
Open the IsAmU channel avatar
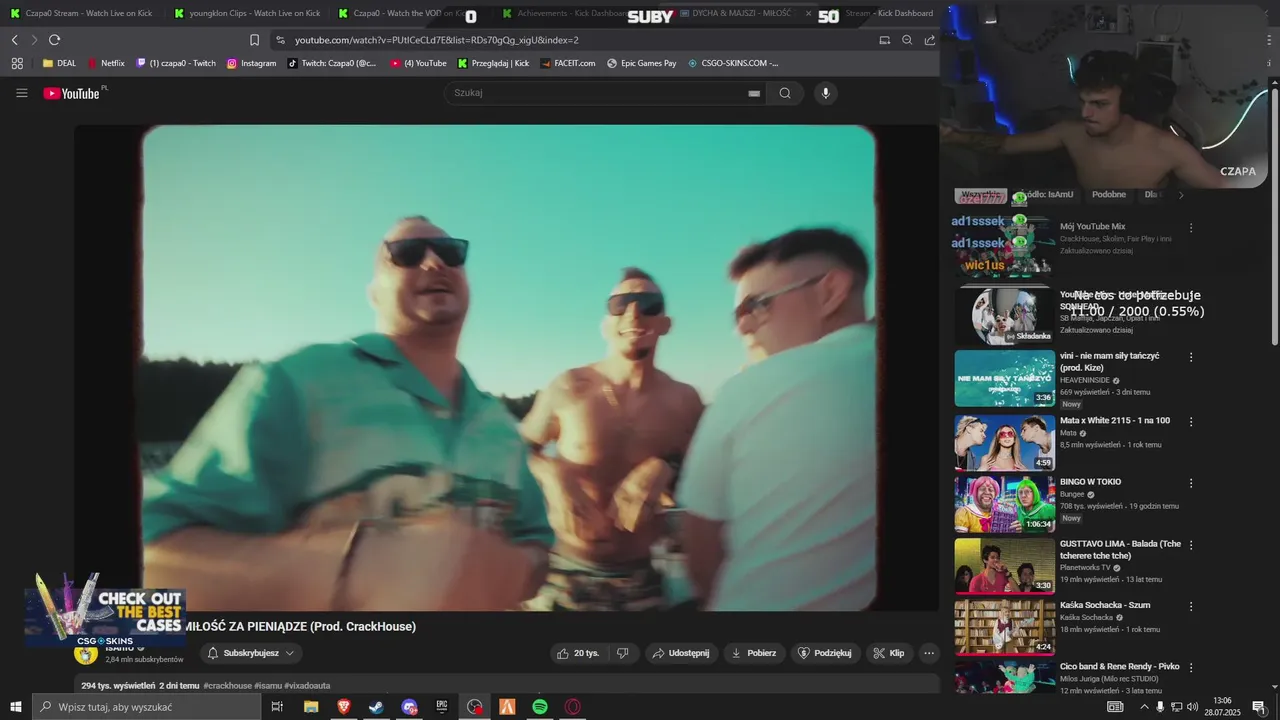coord(86,654)
